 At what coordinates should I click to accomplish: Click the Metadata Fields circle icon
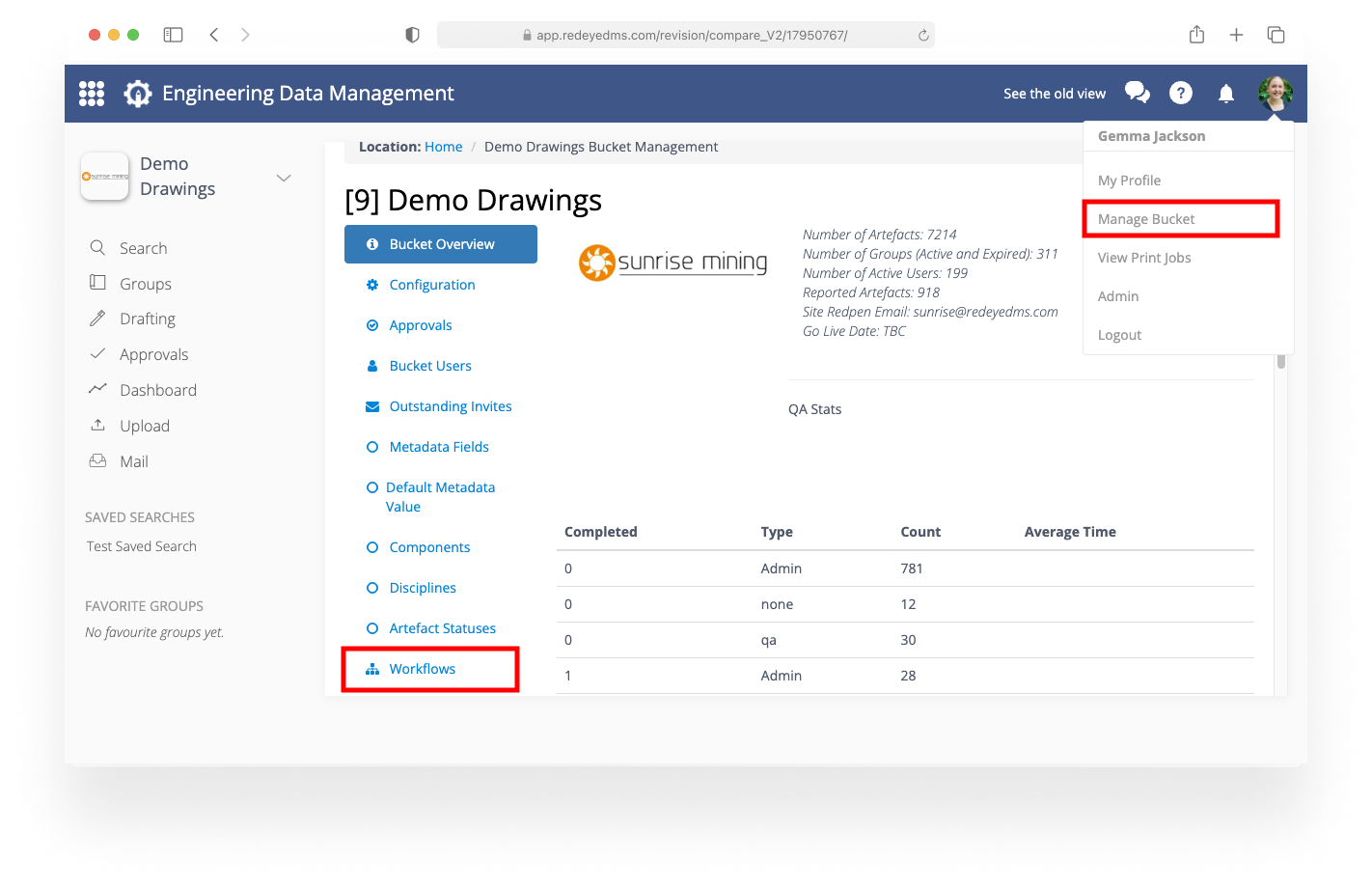click(372, 447)
